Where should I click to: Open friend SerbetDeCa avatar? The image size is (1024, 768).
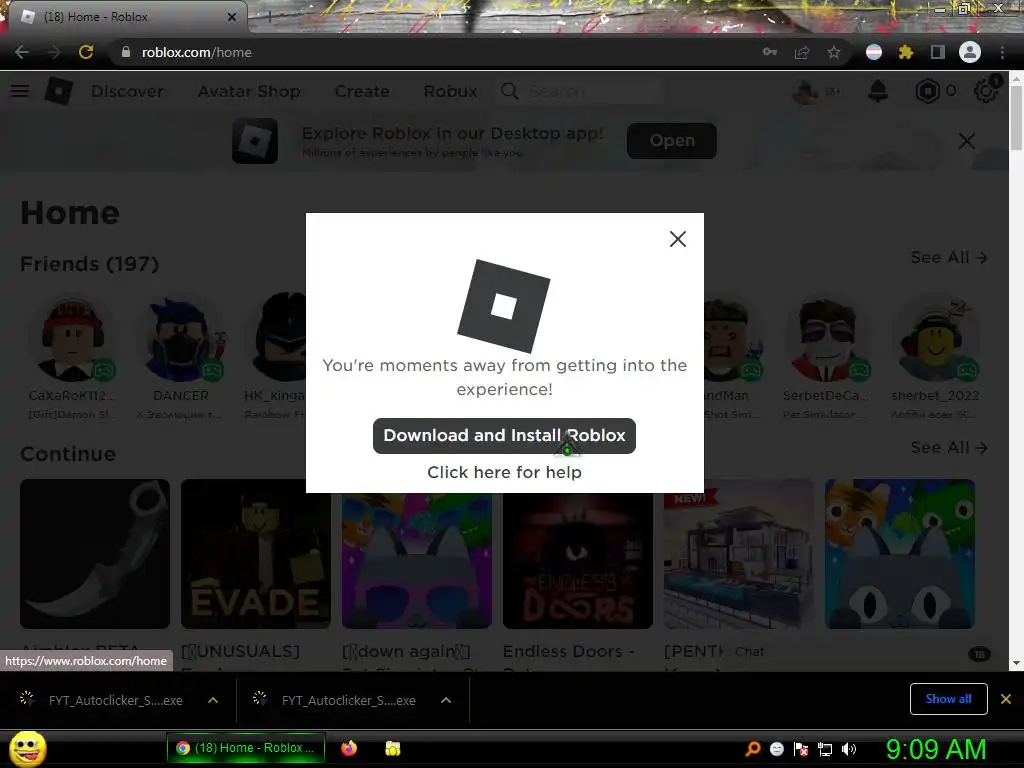(x=827, y=340)
